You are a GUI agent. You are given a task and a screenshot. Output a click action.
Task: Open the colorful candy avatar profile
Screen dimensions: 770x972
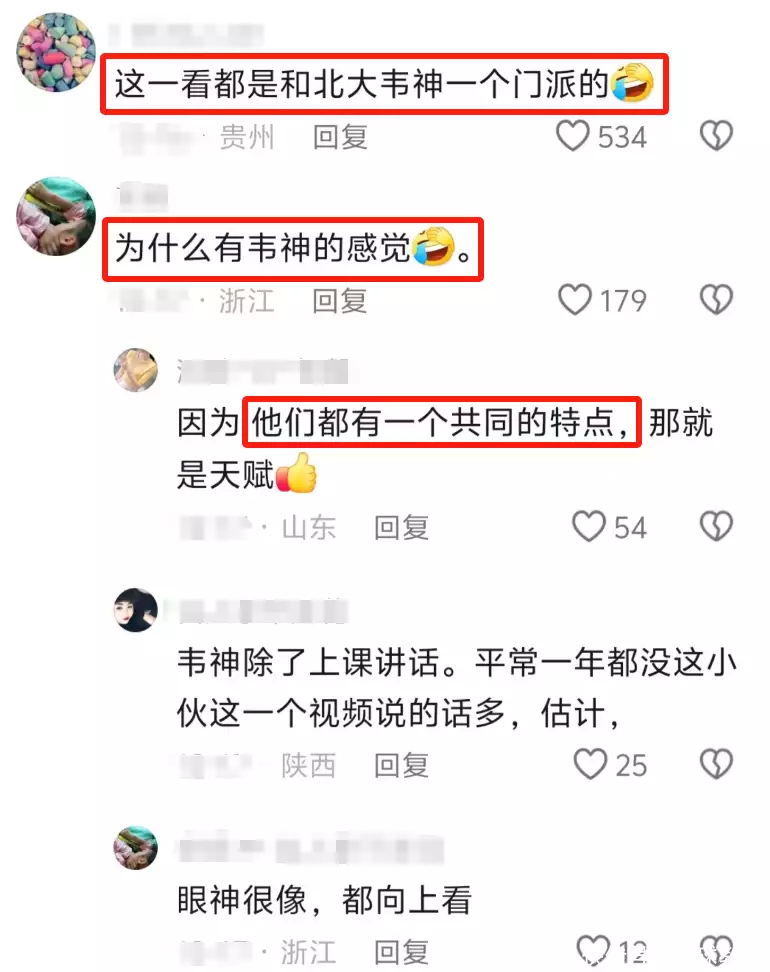(56, 52)
